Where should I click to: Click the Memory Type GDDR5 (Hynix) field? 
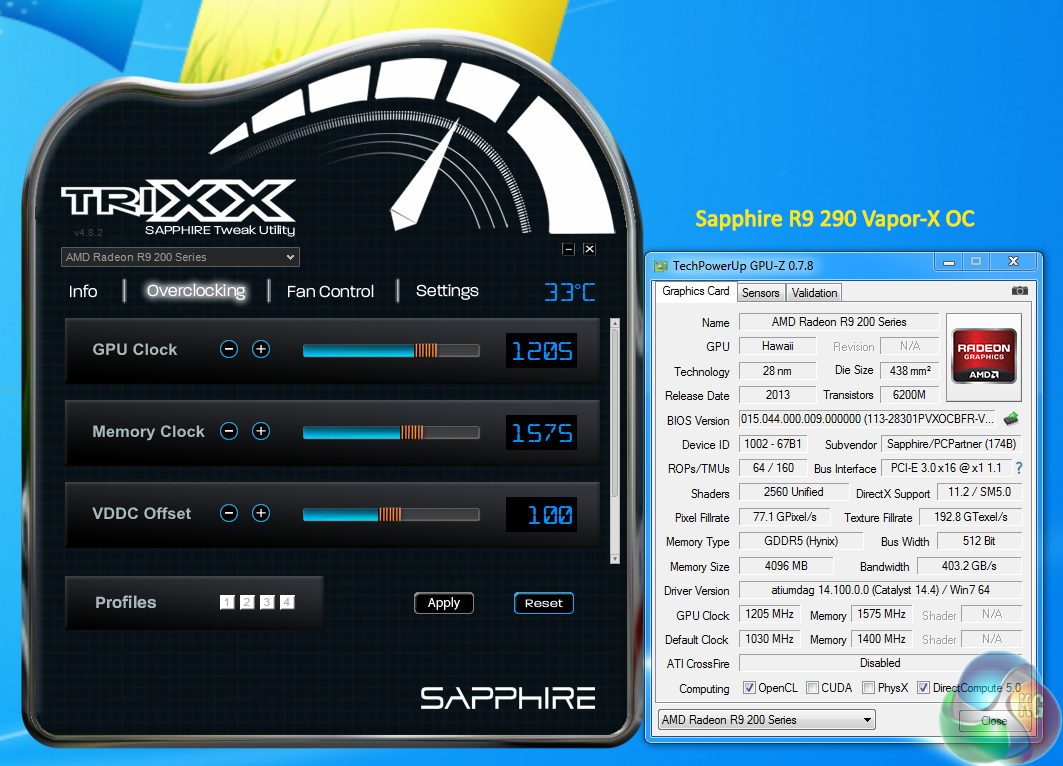(x=801, y=541)
